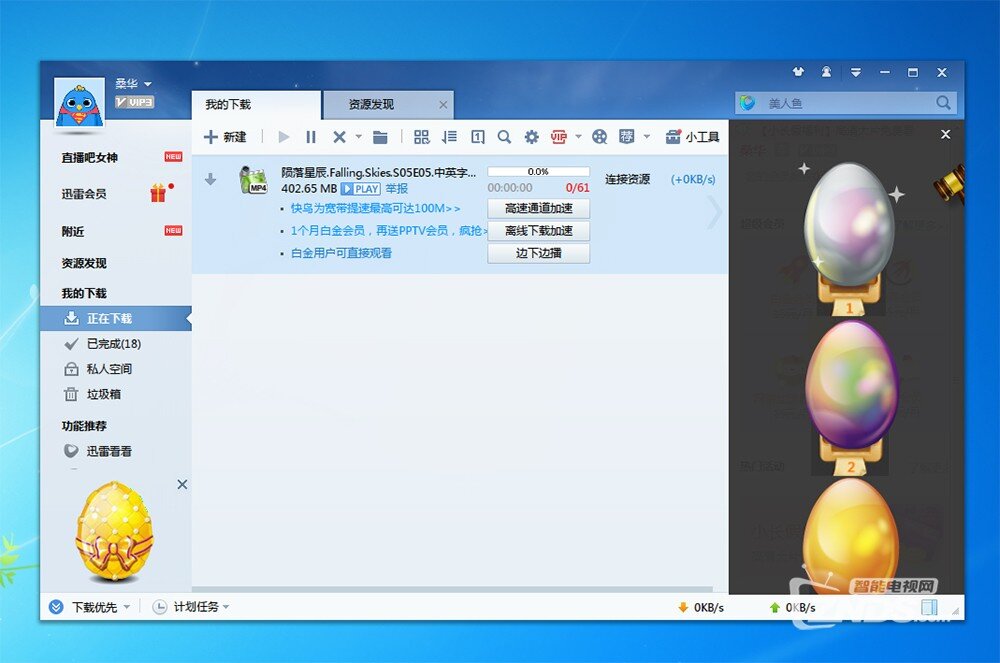Open settings via the gear icon

click(x=532, y=137)
